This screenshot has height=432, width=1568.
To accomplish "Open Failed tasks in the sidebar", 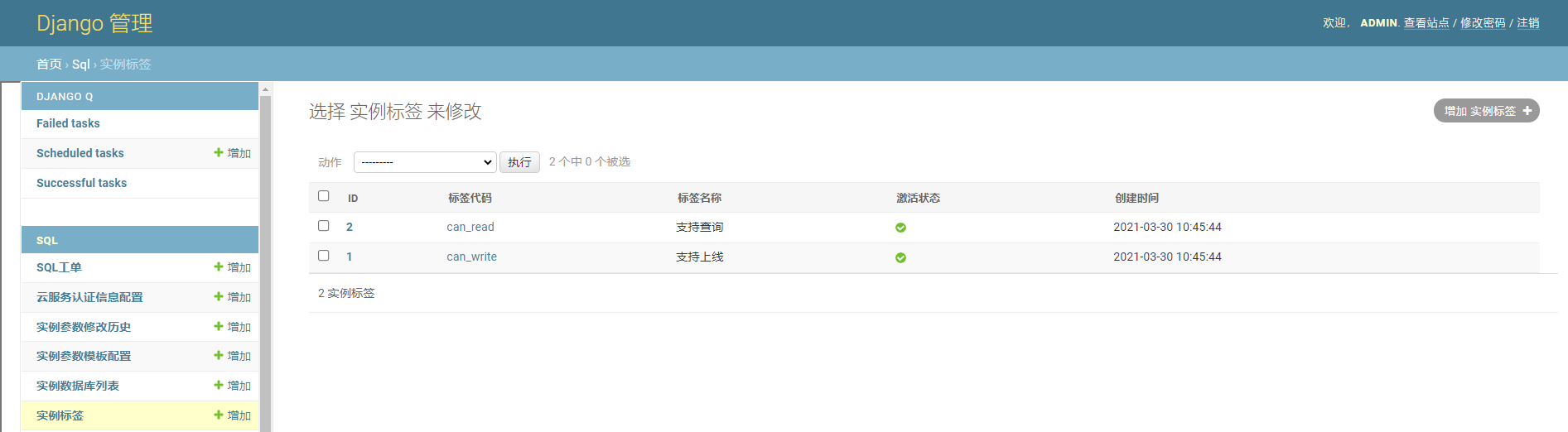I will click(x=68, y=123).
